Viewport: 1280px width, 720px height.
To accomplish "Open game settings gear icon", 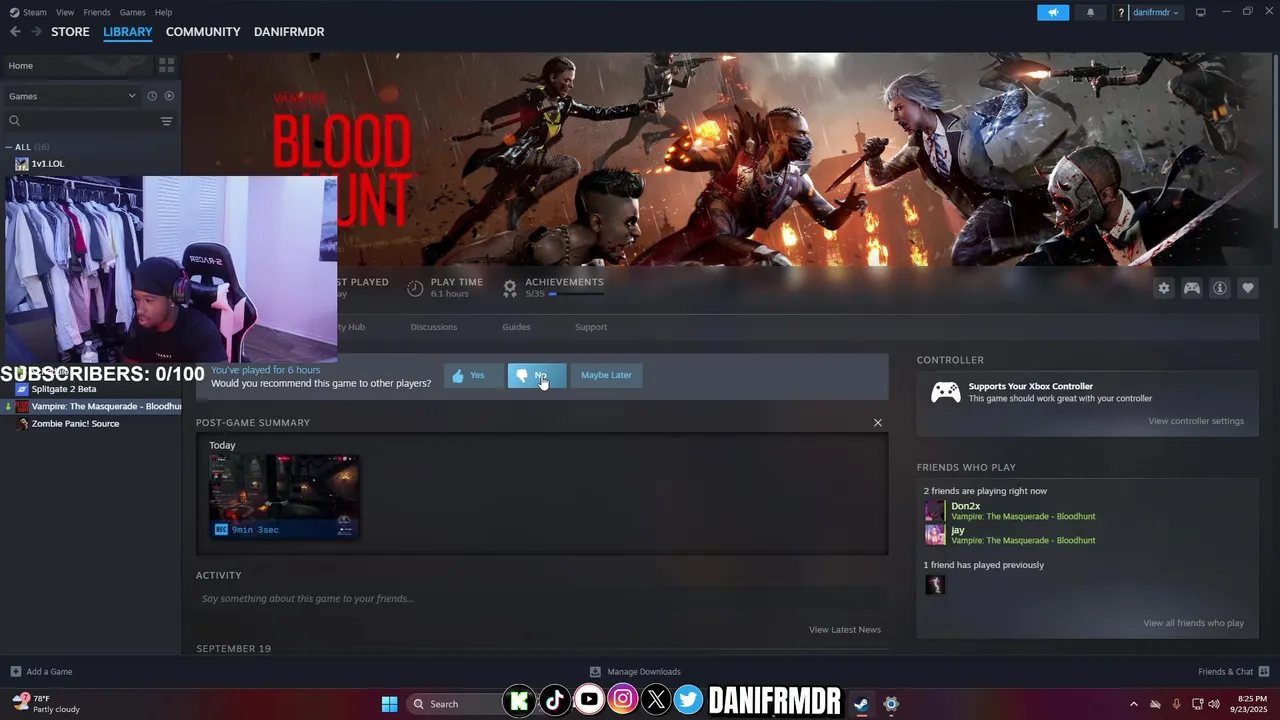I will pyautogui.click(x=1164, y=288).
